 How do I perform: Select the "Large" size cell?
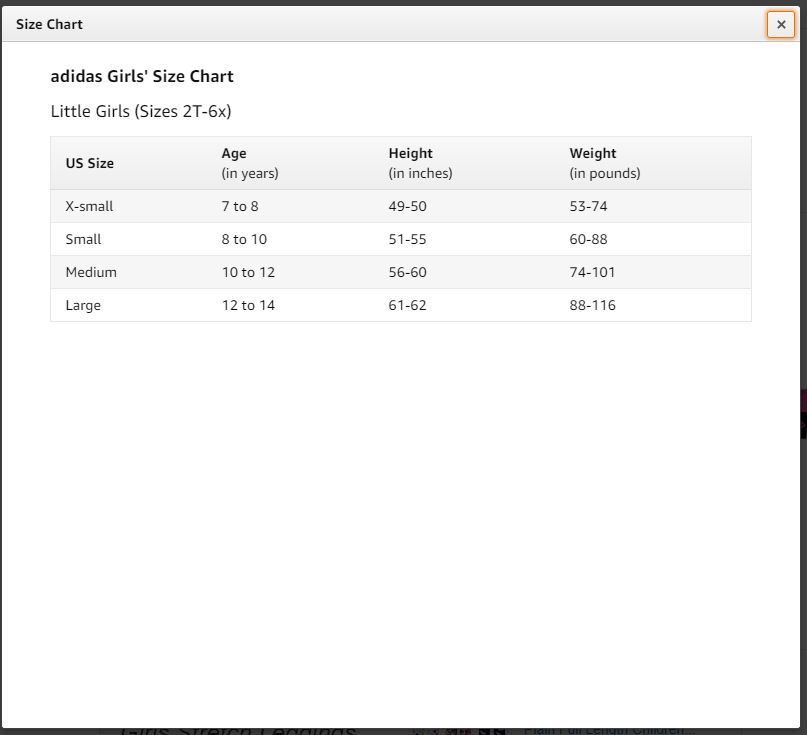tap(83, 305)
